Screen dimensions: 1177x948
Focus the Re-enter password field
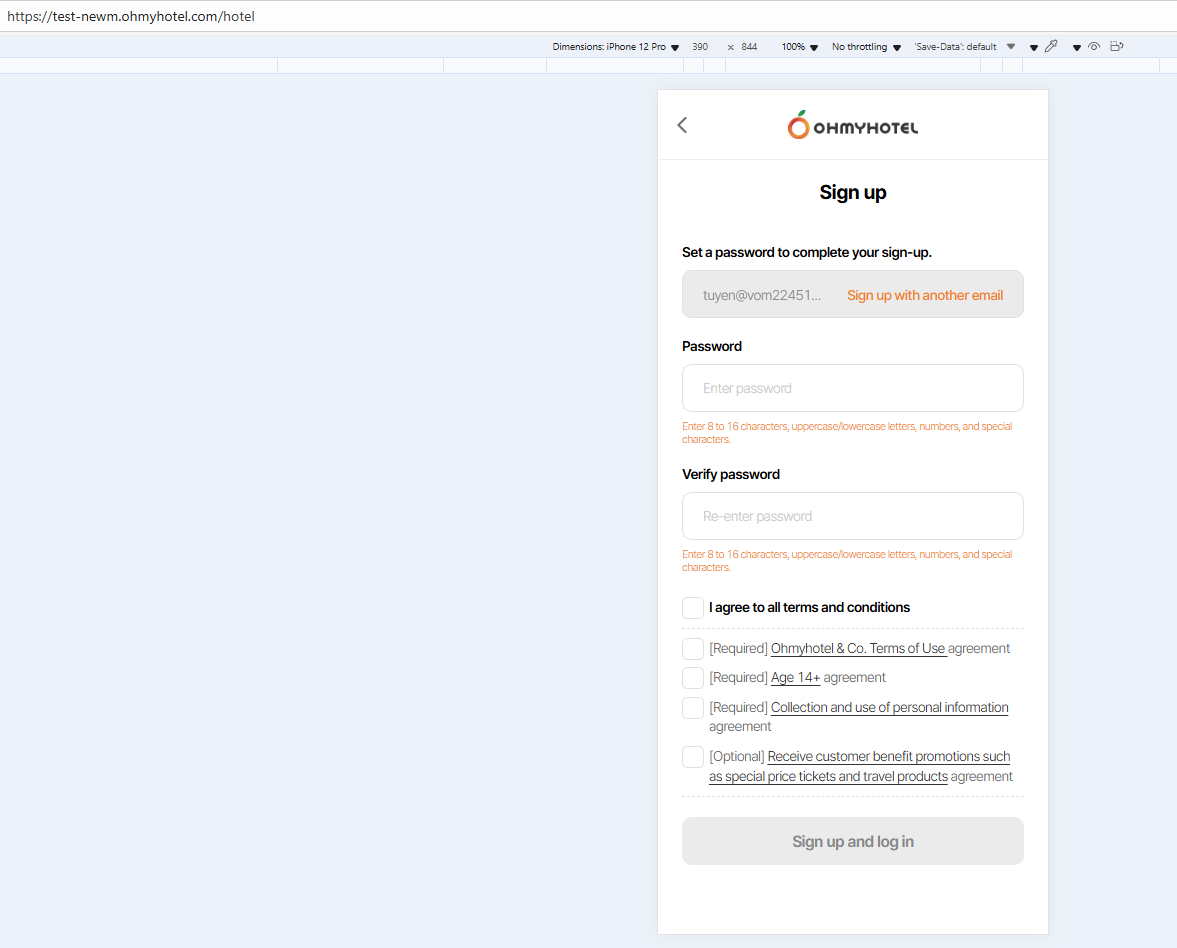[853, 516]
